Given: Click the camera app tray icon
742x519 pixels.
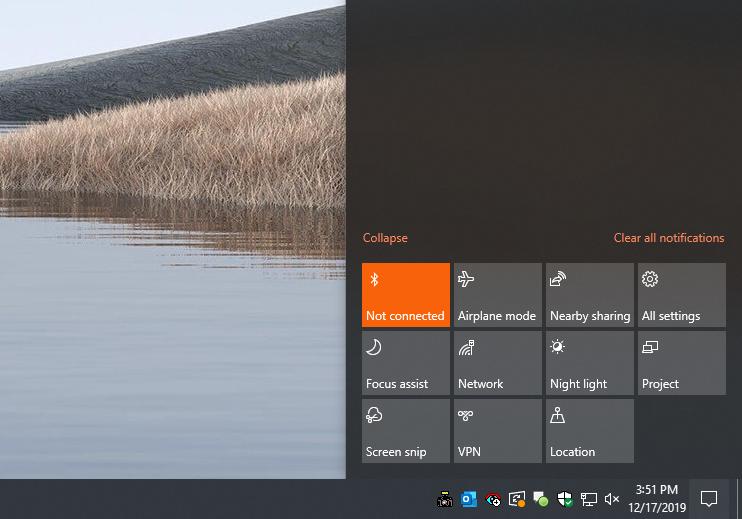Looking at the screenshot, I should click(x=444, y=499).
